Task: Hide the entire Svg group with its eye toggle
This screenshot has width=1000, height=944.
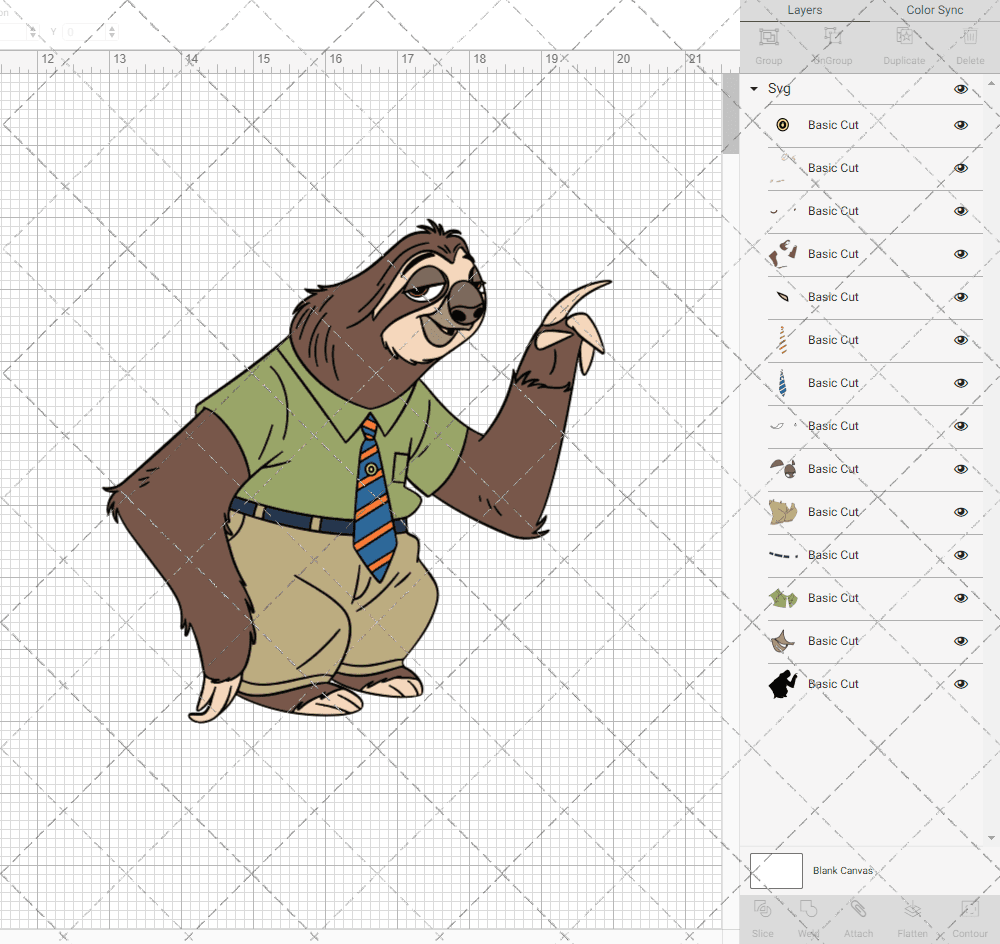Action: (960, 89)
